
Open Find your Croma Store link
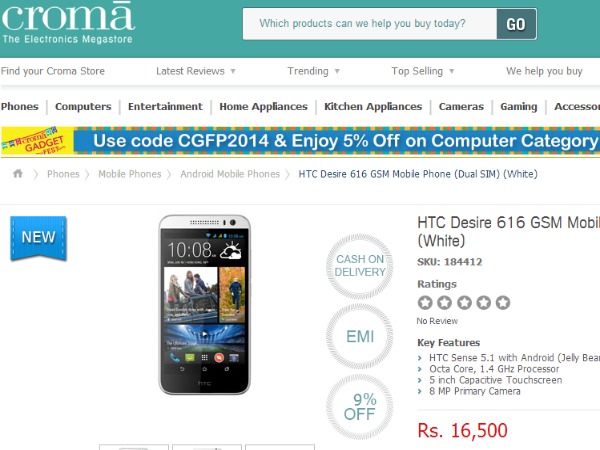[53, 71]
